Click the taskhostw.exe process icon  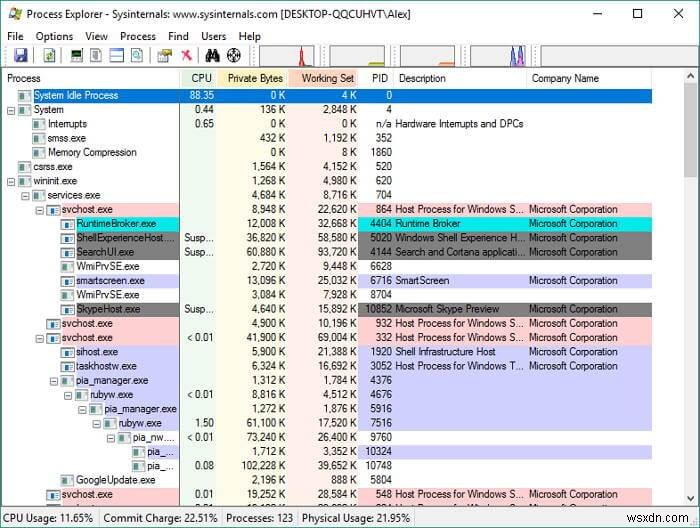(68, 366)
